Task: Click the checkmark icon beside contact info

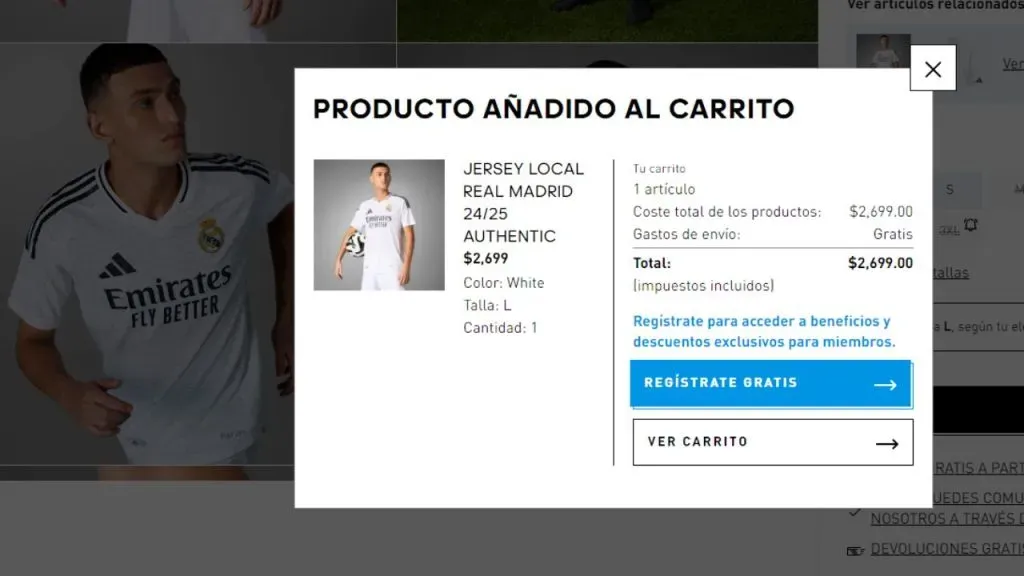Action: [854, 513]
